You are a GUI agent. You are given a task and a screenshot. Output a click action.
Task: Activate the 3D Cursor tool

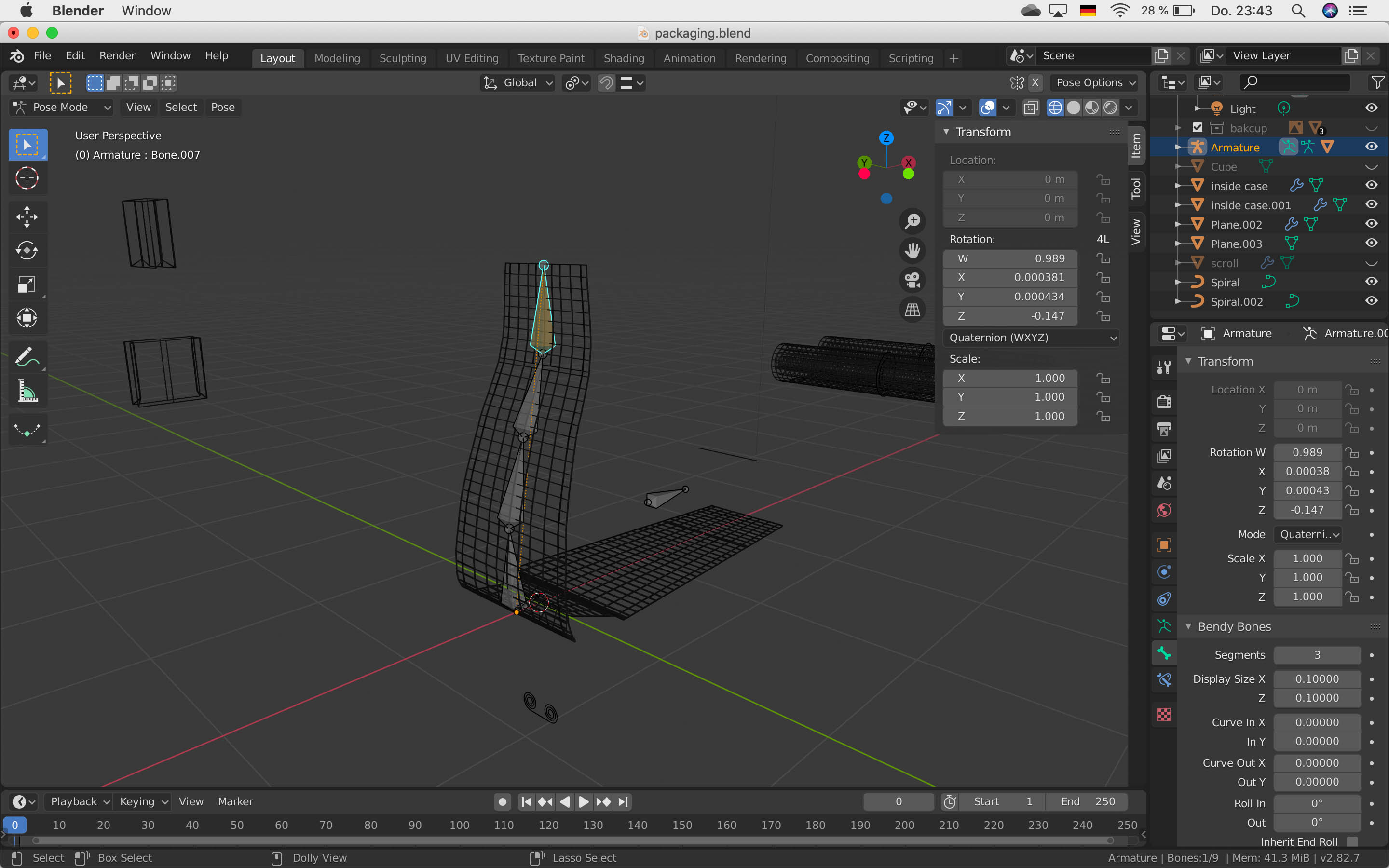click(x=27, y=178)
